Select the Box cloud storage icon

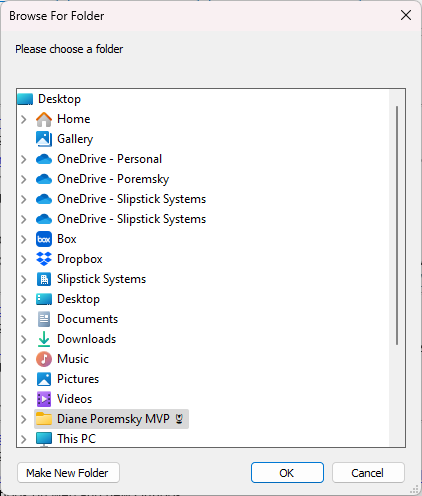pos(44,239)
